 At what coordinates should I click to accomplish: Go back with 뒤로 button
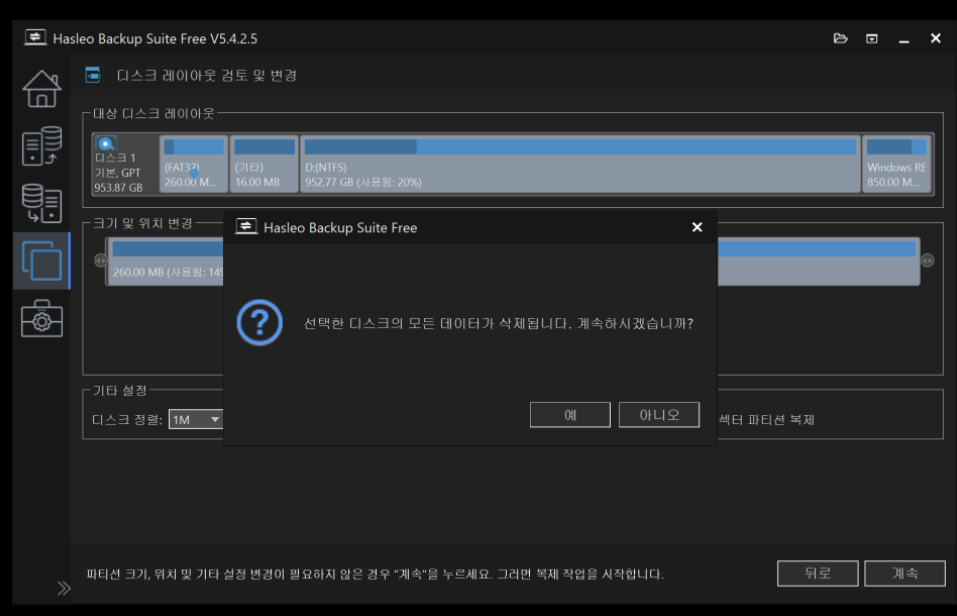point(817,573)
